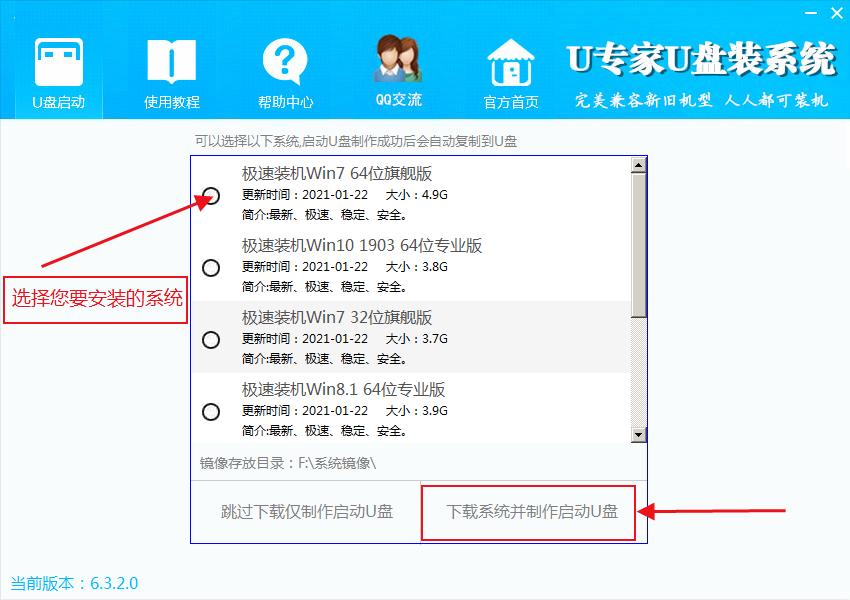Close the U专家 window

point(837,13)
